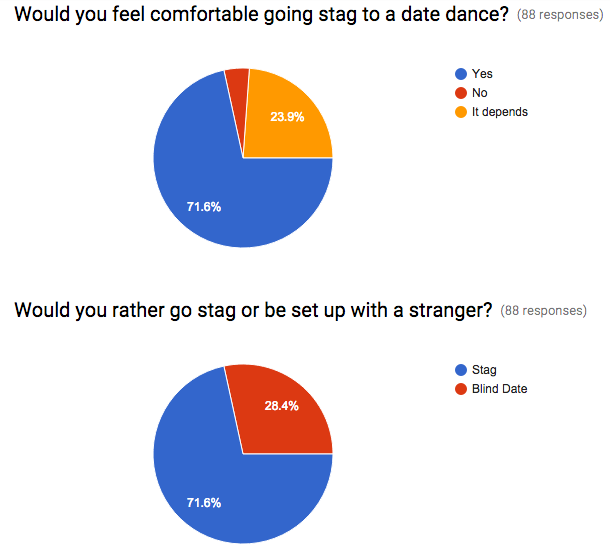This screenshot has width=610, height=550.
Task: Click the blue Yes legend dot
Action: 461,74
